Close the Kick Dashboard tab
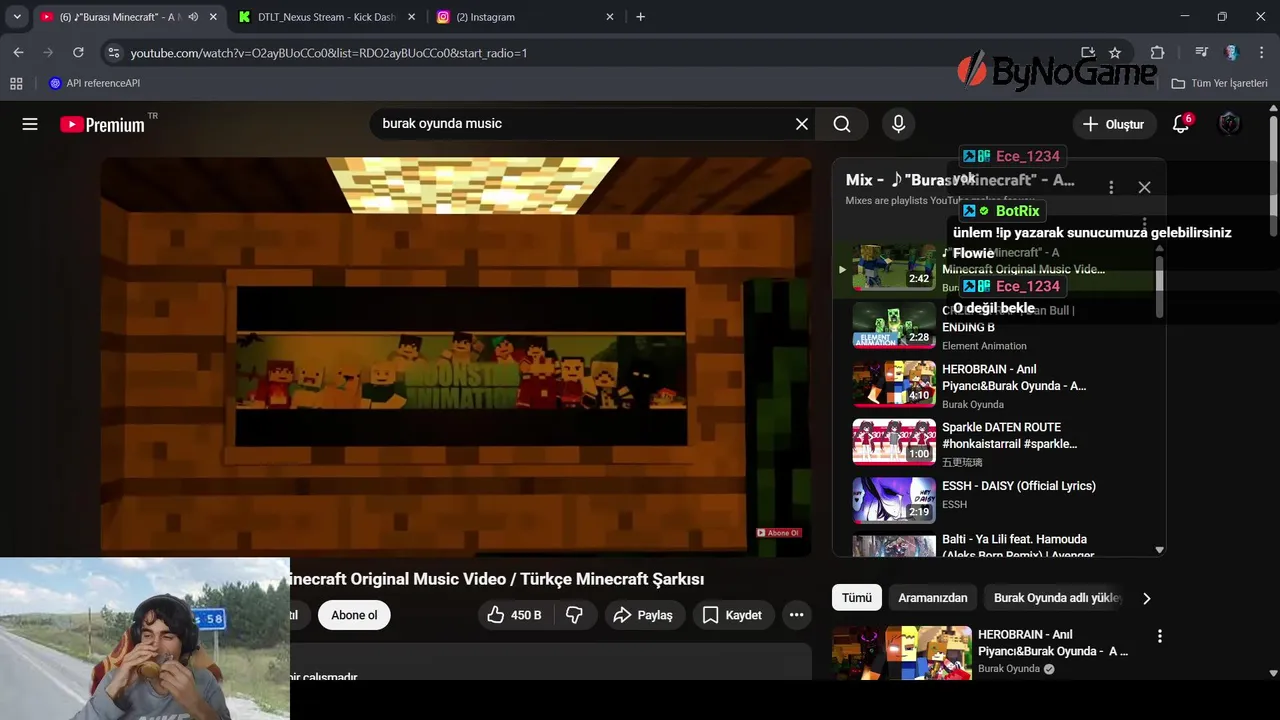The height and width of the screenshot is (720, 1280). tap(411, 17)
